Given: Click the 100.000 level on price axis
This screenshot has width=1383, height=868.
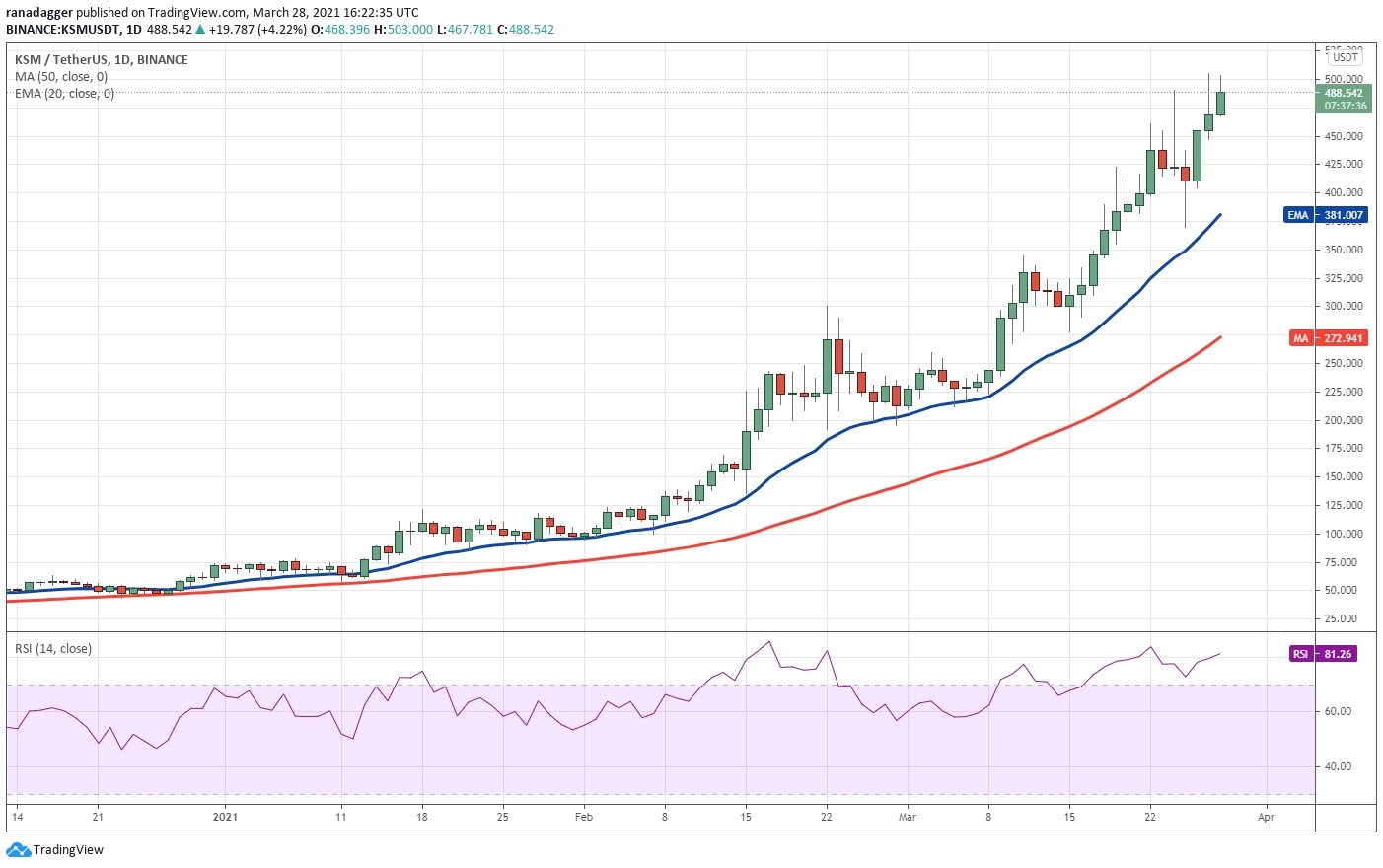Looking at the screenshot, I should (x=1343, y=534).
